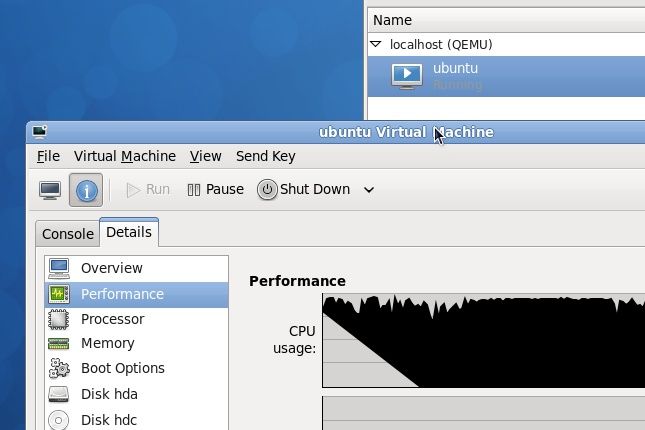Open the File menu

pyautogui.click(x=48, y=156)
